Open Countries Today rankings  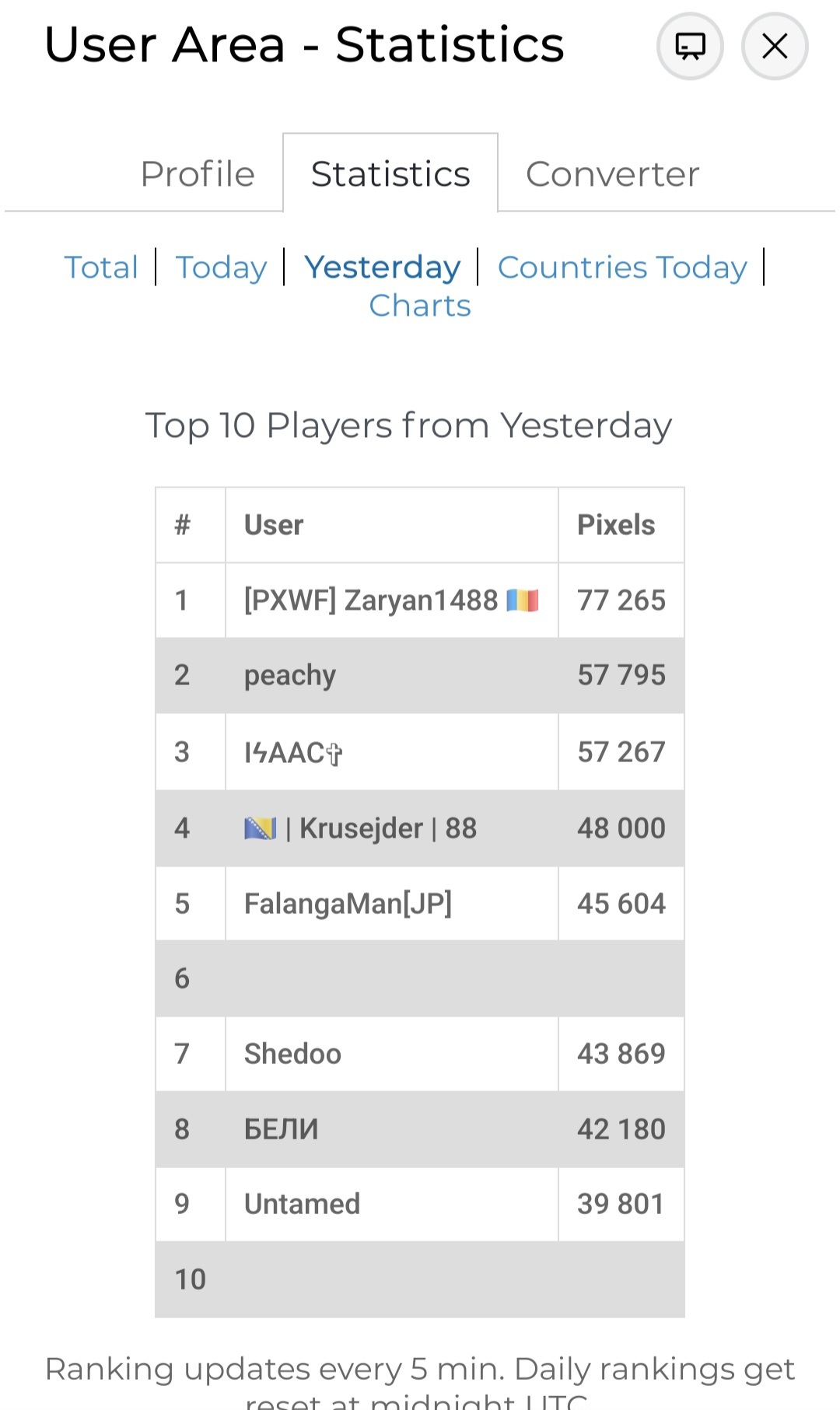point(622,268)
